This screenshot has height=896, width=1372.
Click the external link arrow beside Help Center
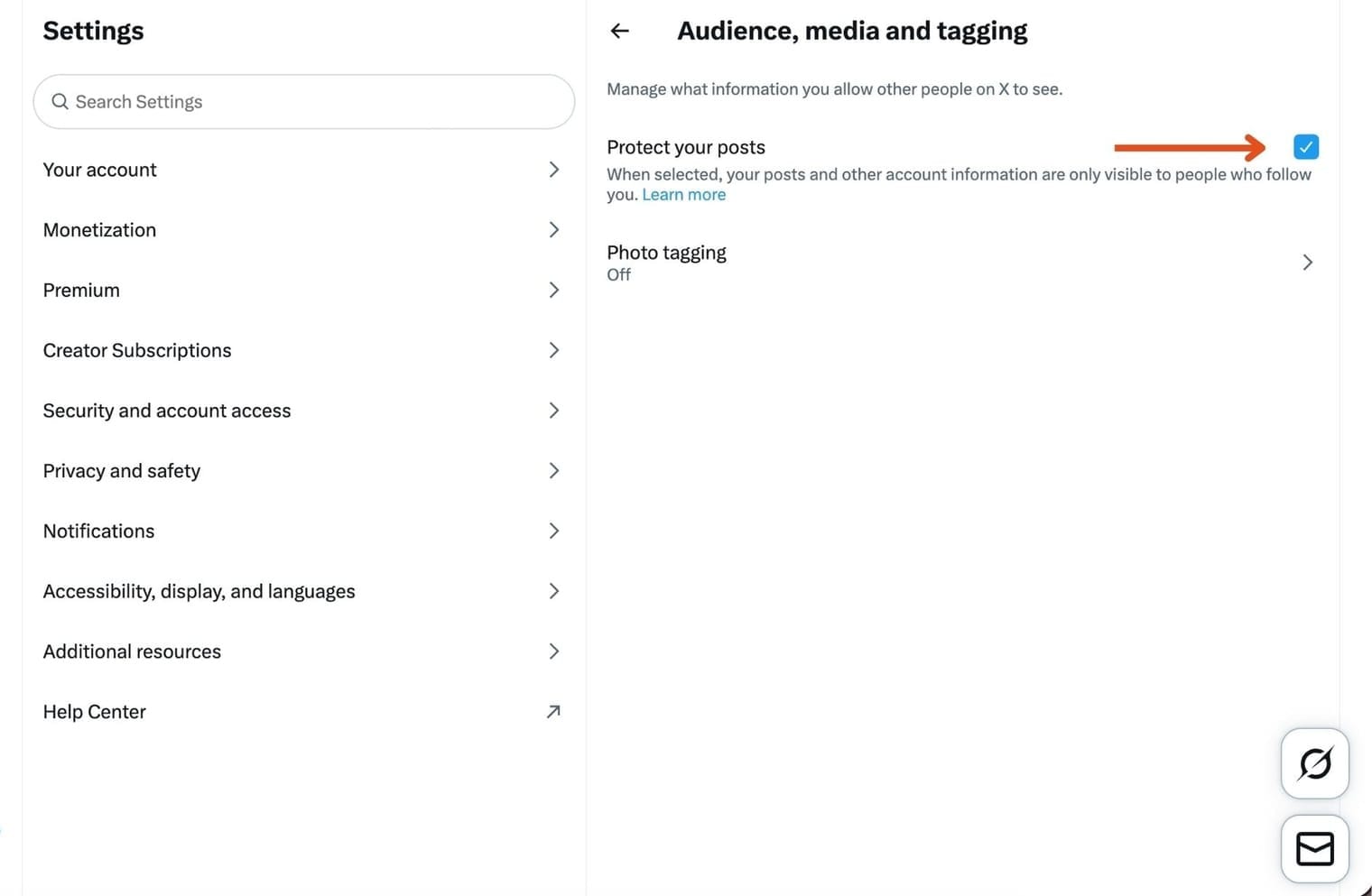[553, 712]
